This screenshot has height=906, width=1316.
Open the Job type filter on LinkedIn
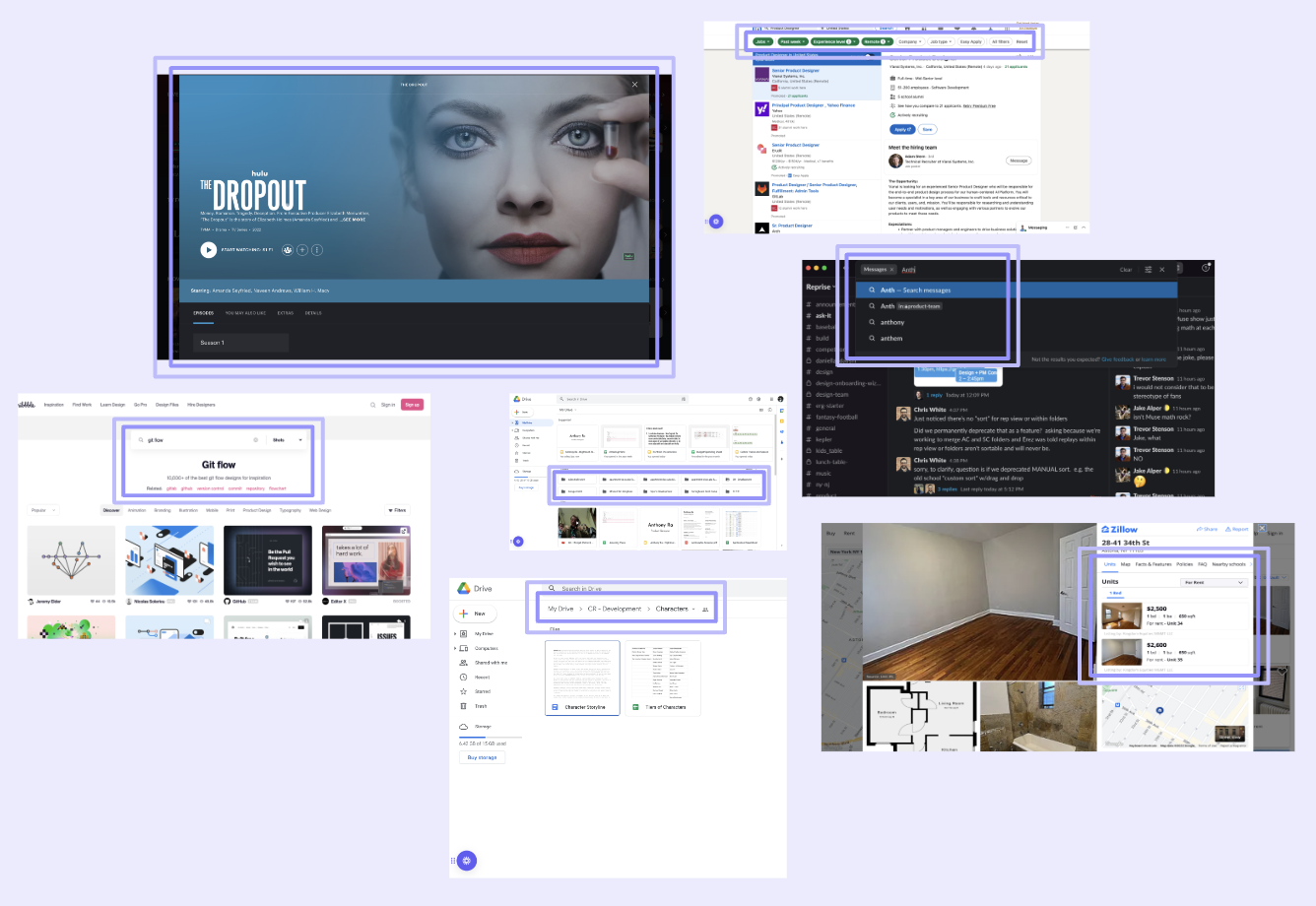(942, 41)
